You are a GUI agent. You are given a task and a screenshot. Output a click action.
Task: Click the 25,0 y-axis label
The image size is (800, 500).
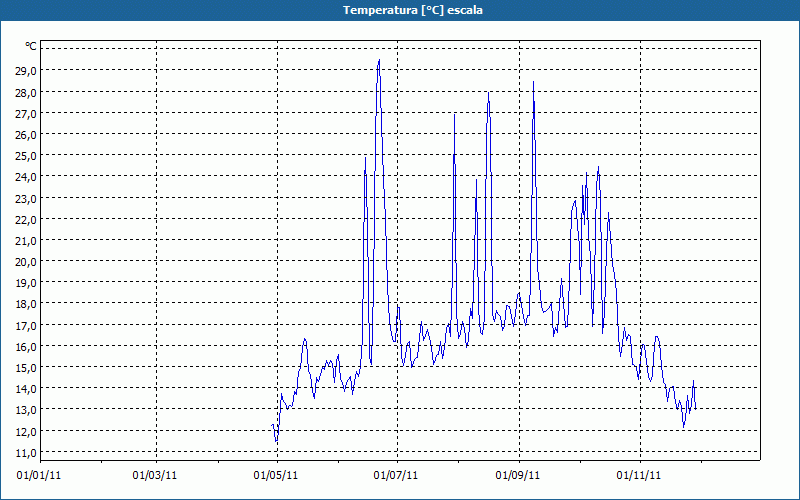pos(26,156)
